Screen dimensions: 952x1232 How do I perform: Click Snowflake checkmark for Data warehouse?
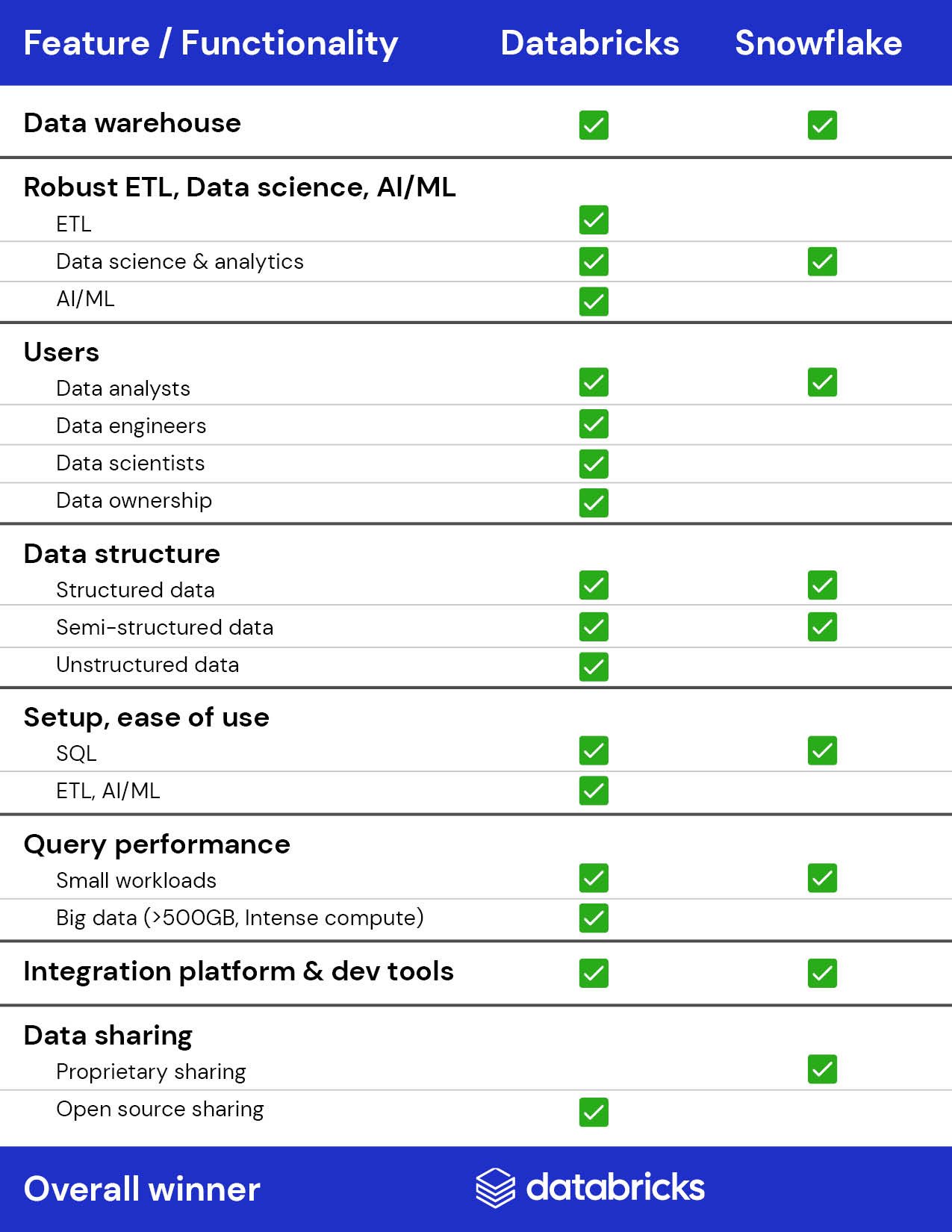click(x=822, y=125)
